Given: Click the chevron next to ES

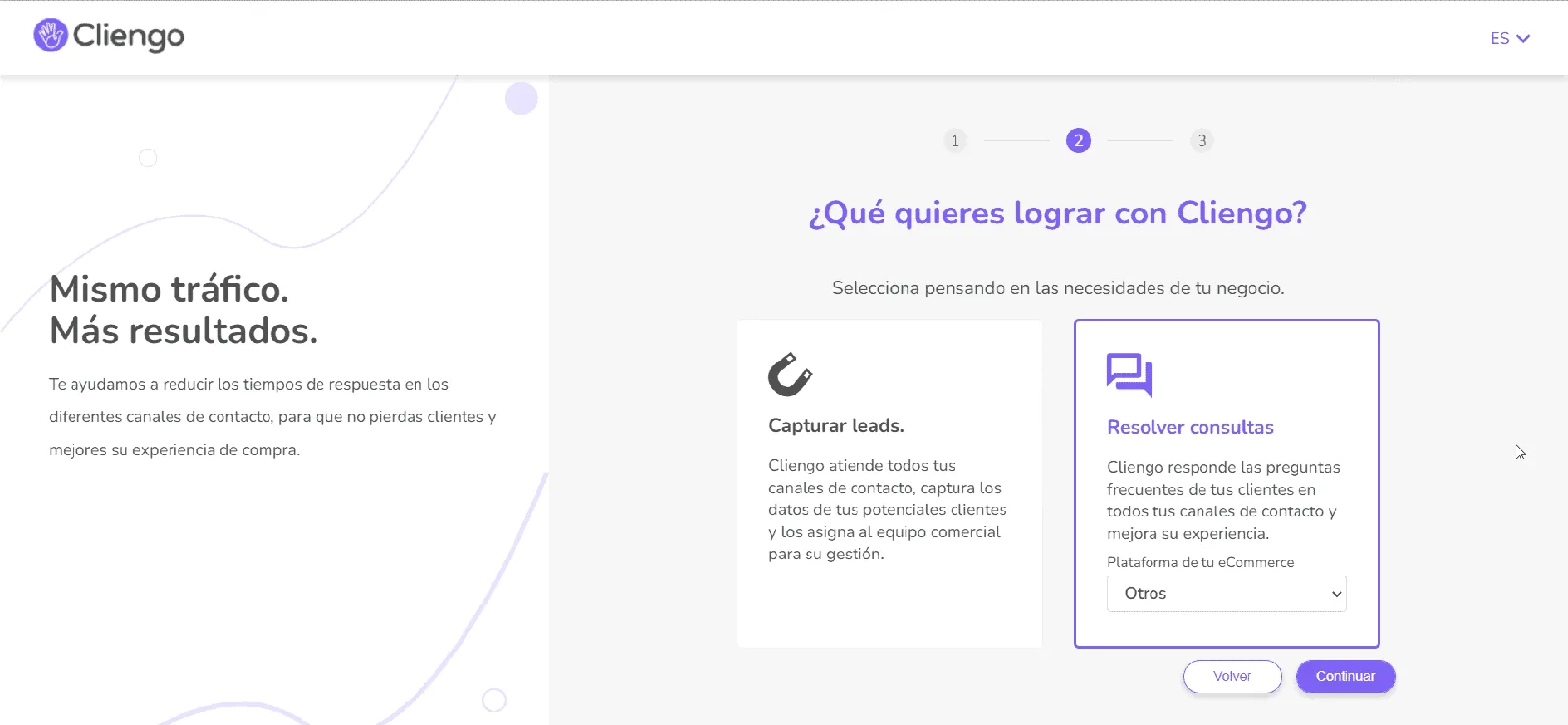Looking at the screenshot, I should pyautogui.click(x=1523, y=39).
